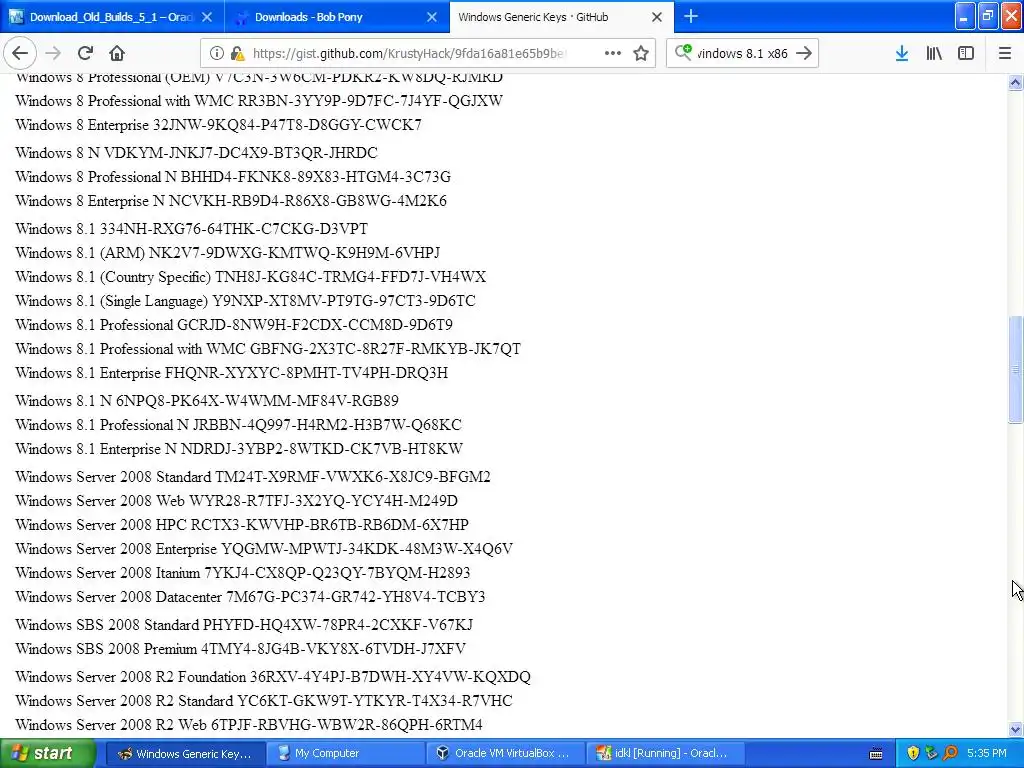Go forward with the arrow button
This screenshot has height=768, width=1024.
point(54,54)
